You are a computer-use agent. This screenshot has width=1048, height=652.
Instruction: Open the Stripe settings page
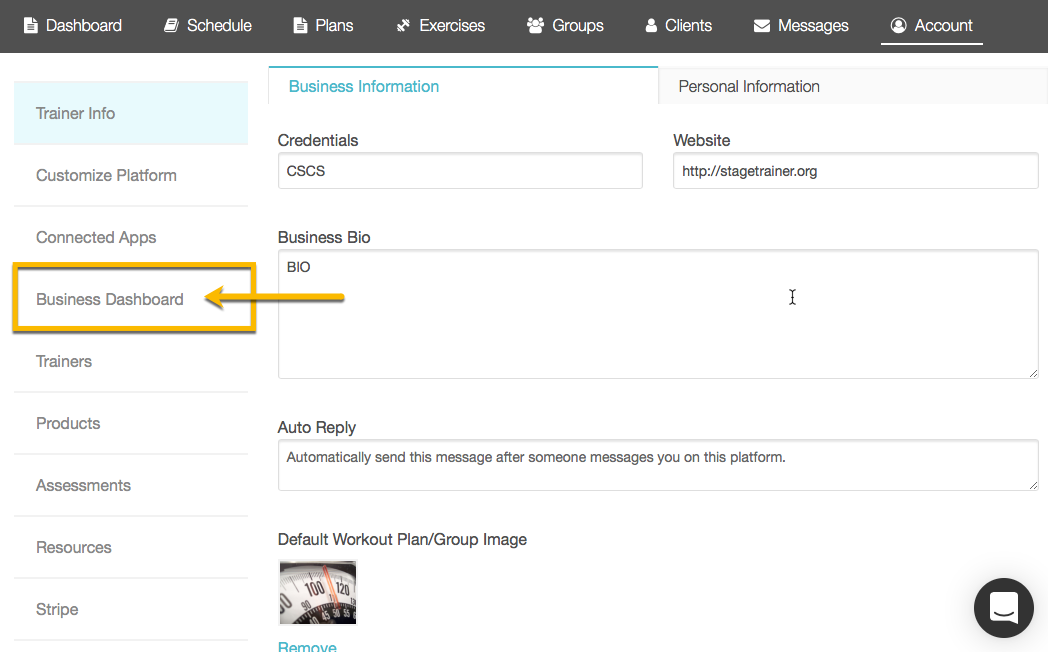57,609
